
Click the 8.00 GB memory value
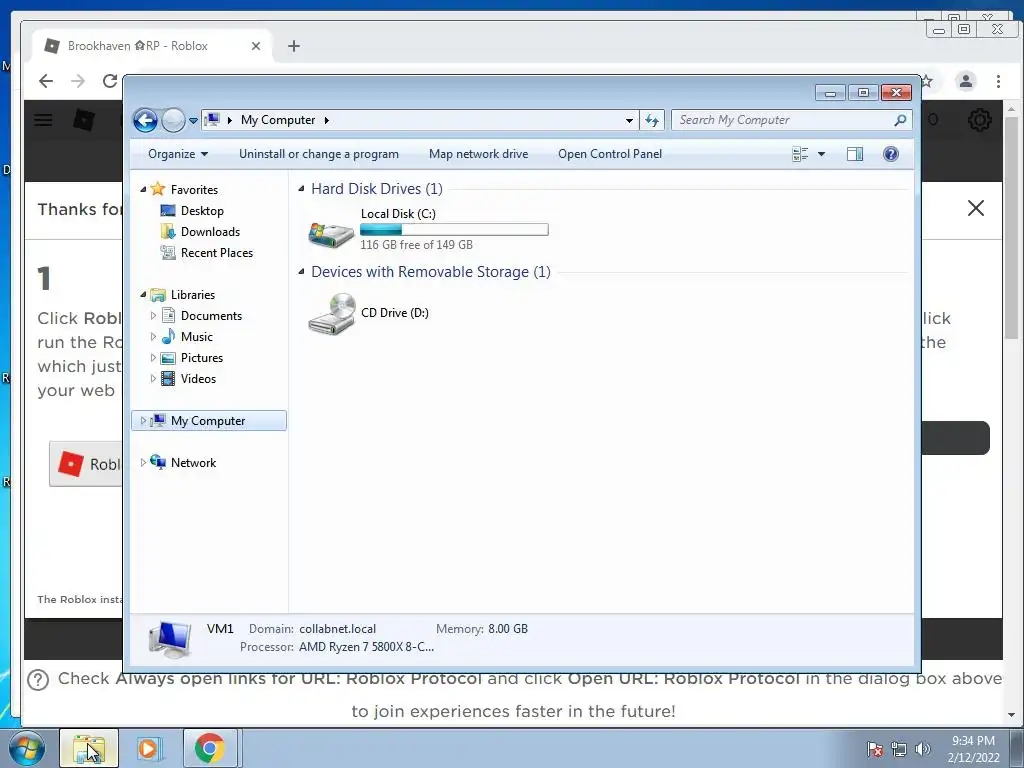(508, 629)
